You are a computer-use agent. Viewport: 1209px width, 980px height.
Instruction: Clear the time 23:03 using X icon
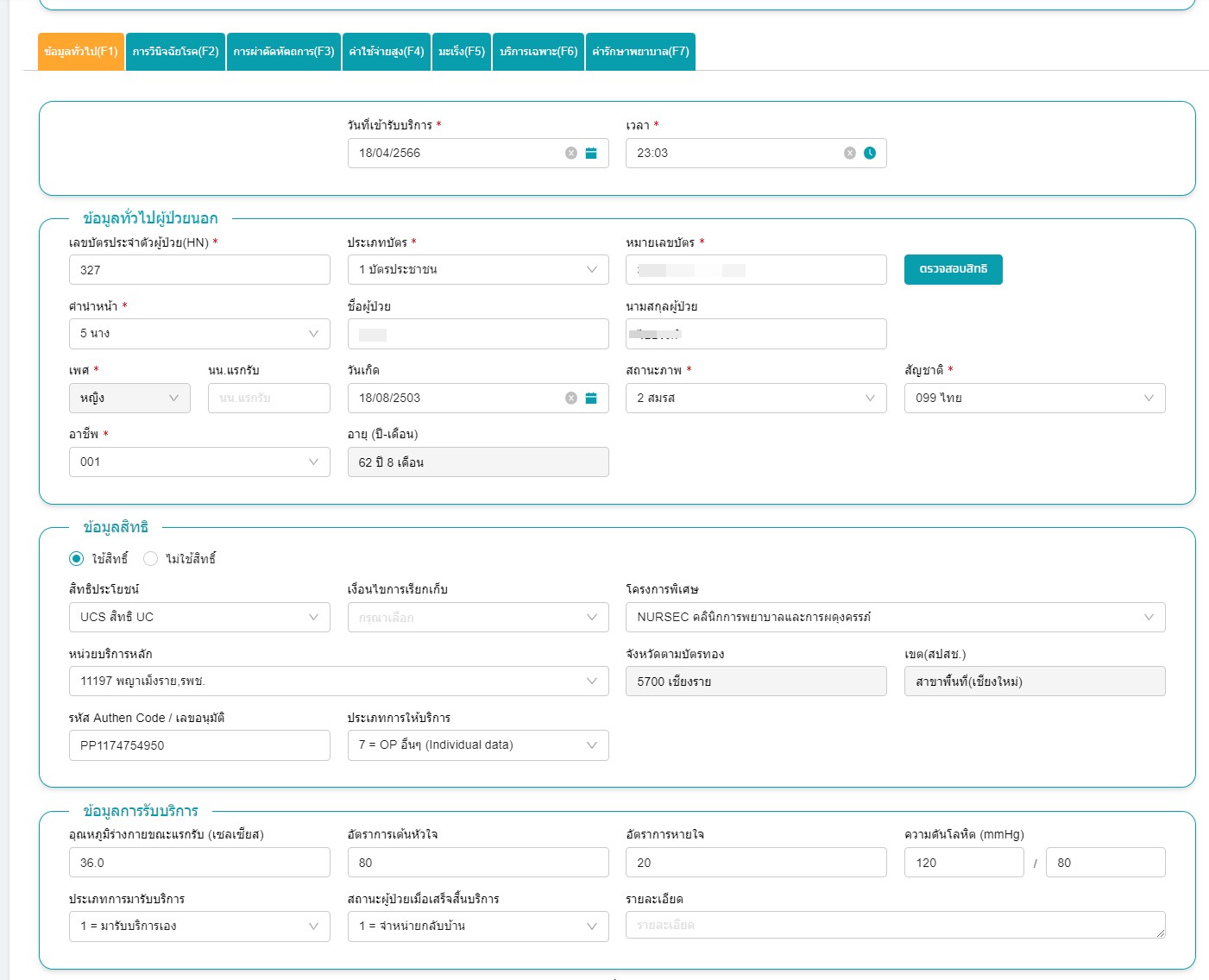(x=850, y=153)
